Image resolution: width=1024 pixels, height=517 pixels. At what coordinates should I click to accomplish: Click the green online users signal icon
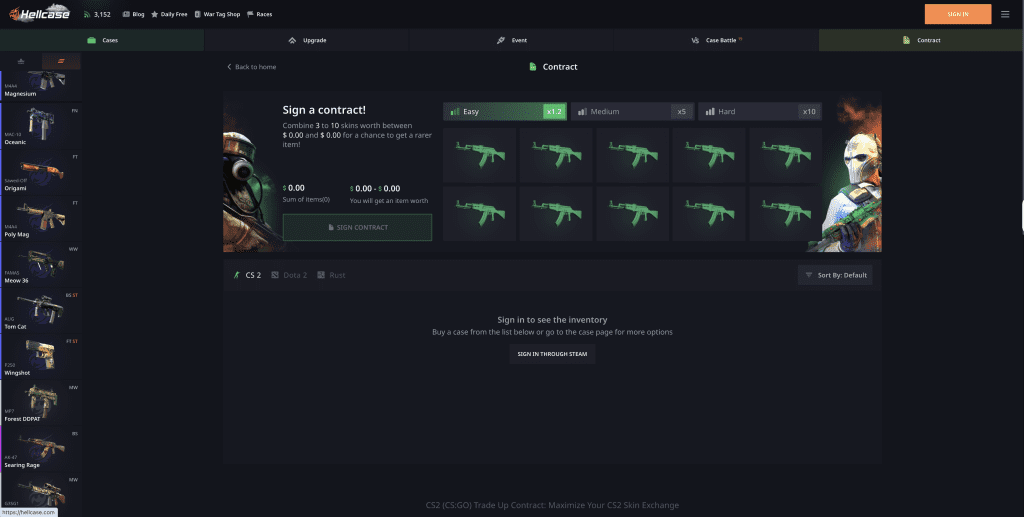(x=87, y=14)
